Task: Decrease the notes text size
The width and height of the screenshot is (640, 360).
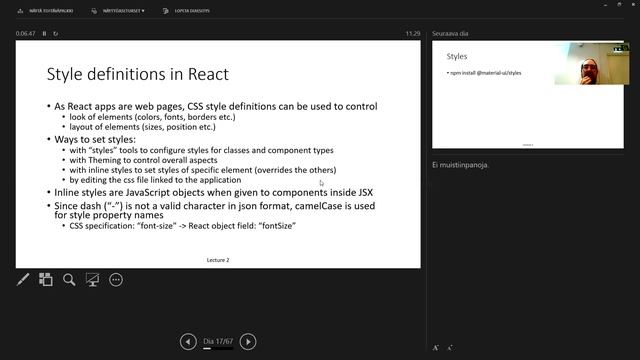Action: pos(449,348)
